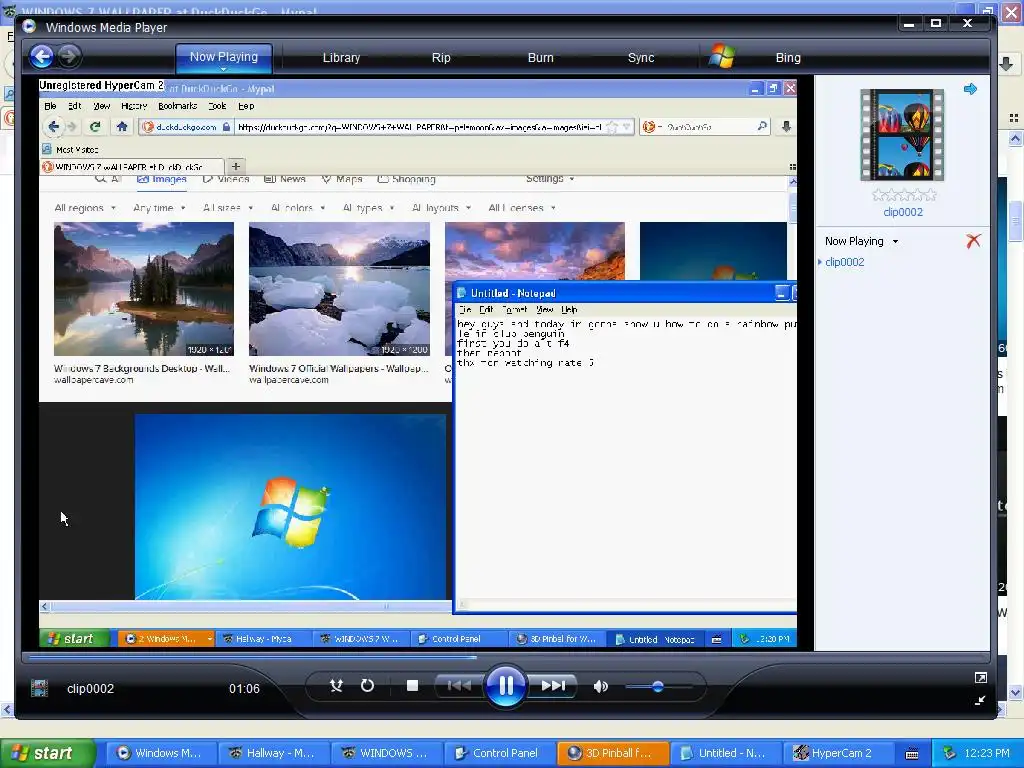This screenshot has width=1024, height=768.
Task: Click the clip0002 link under album art
Action: coord(903,212)
